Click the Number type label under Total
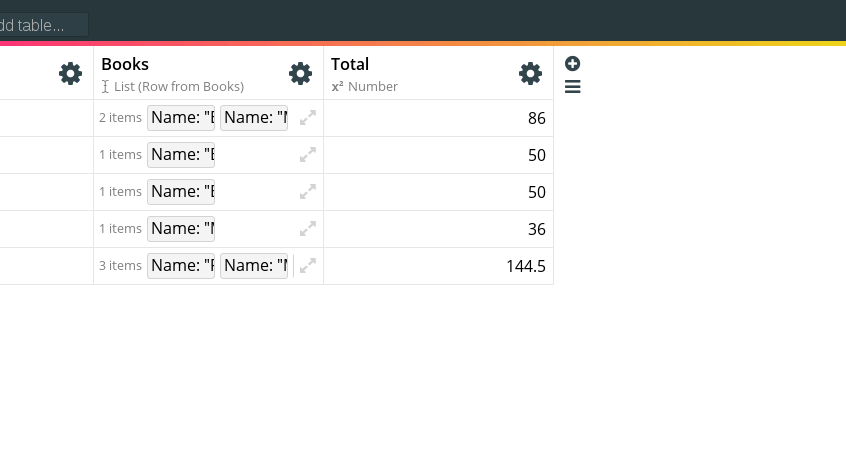This screenshot has width=846, height=456. click(372, 86)
